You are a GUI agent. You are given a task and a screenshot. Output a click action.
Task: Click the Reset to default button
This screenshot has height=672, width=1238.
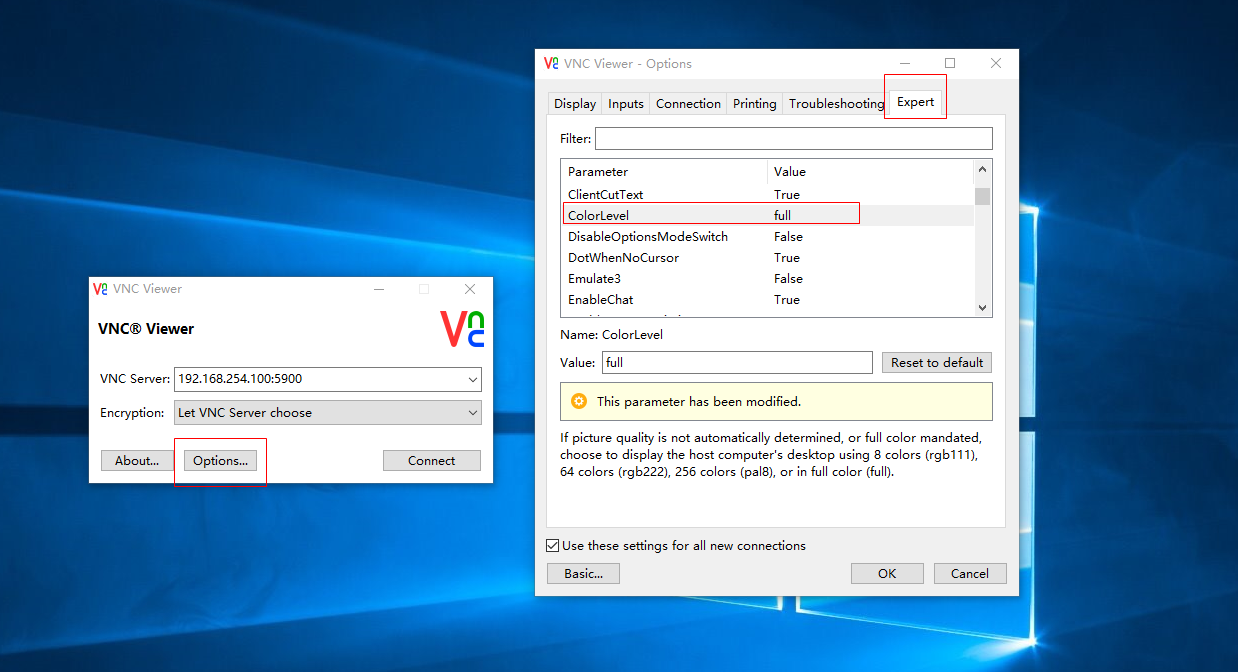937,362
